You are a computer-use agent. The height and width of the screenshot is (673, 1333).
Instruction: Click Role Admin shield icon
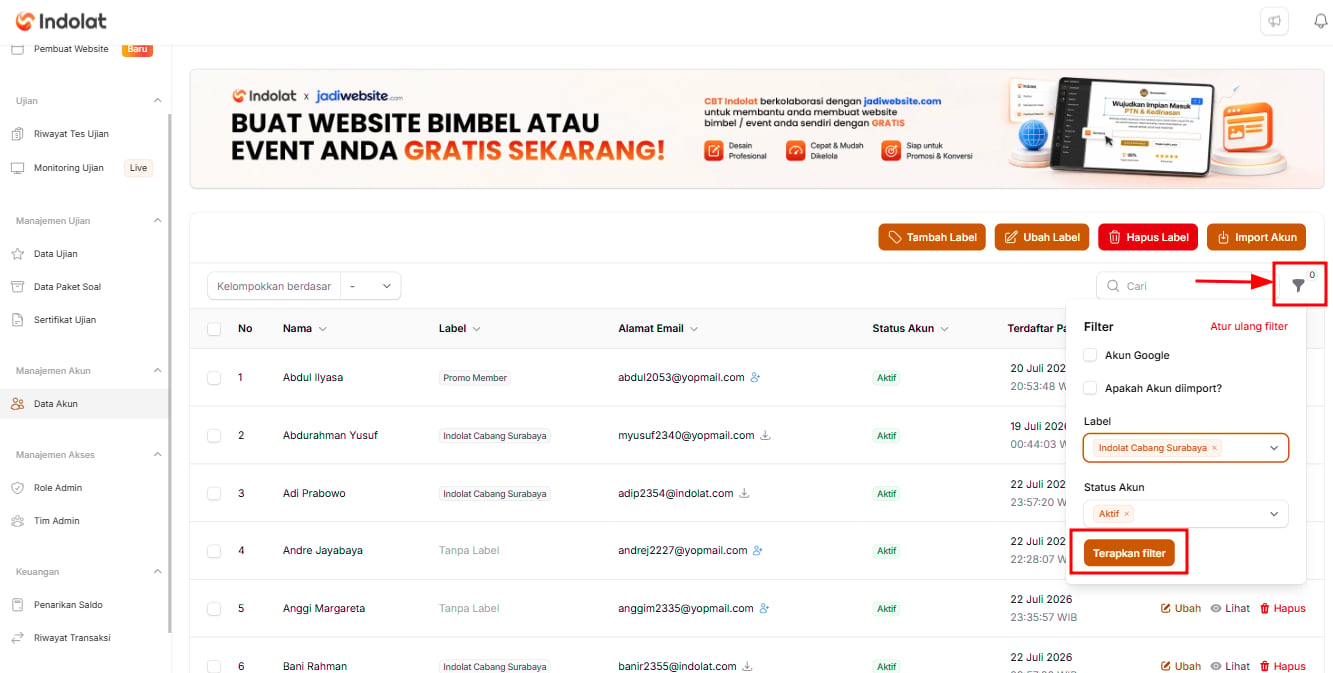point(17,488)
